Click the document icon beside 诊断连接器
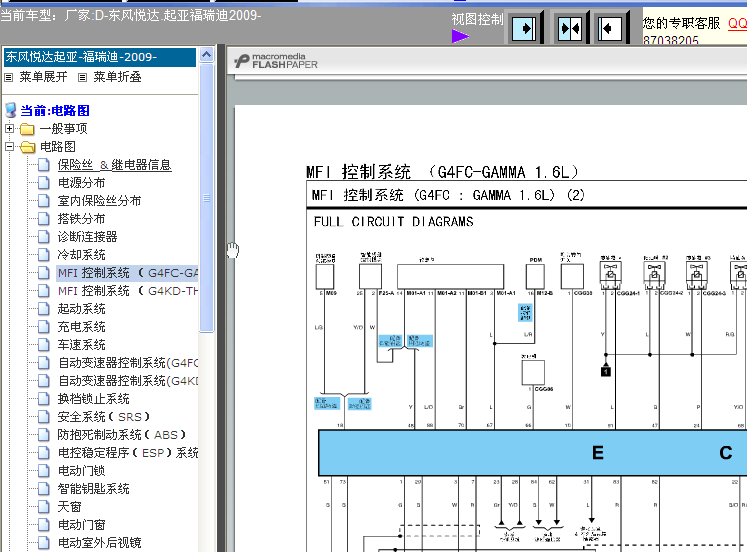Viewport: 747px width, 552px height. tap(44, 237)
